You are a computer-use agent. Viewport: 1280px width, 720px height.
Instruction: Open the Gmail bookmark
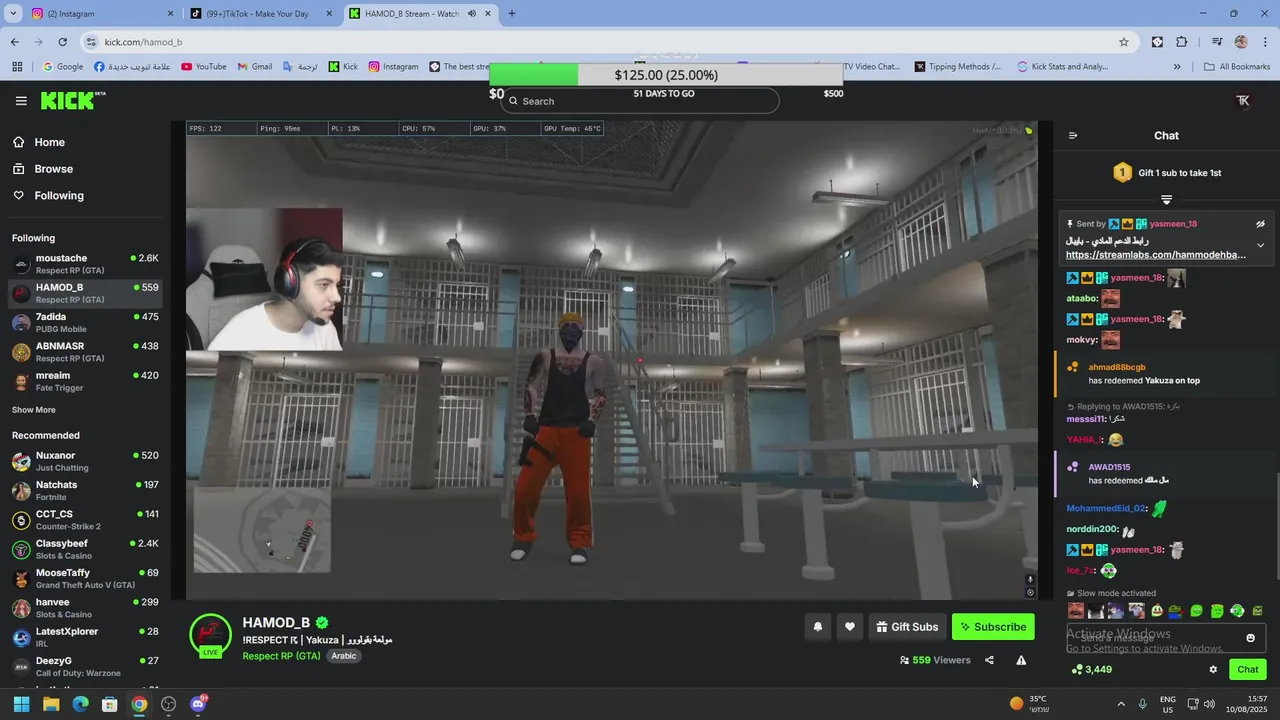255,67
